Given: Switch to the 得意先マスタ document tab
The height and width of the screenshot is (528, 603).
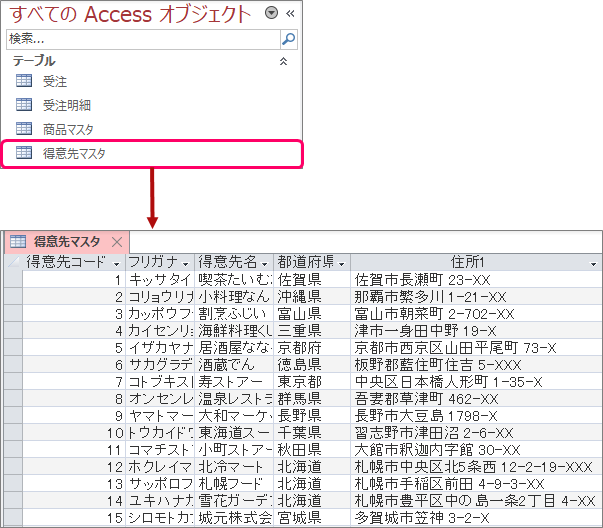Looking at the screenshot, I should pos(67,241).
